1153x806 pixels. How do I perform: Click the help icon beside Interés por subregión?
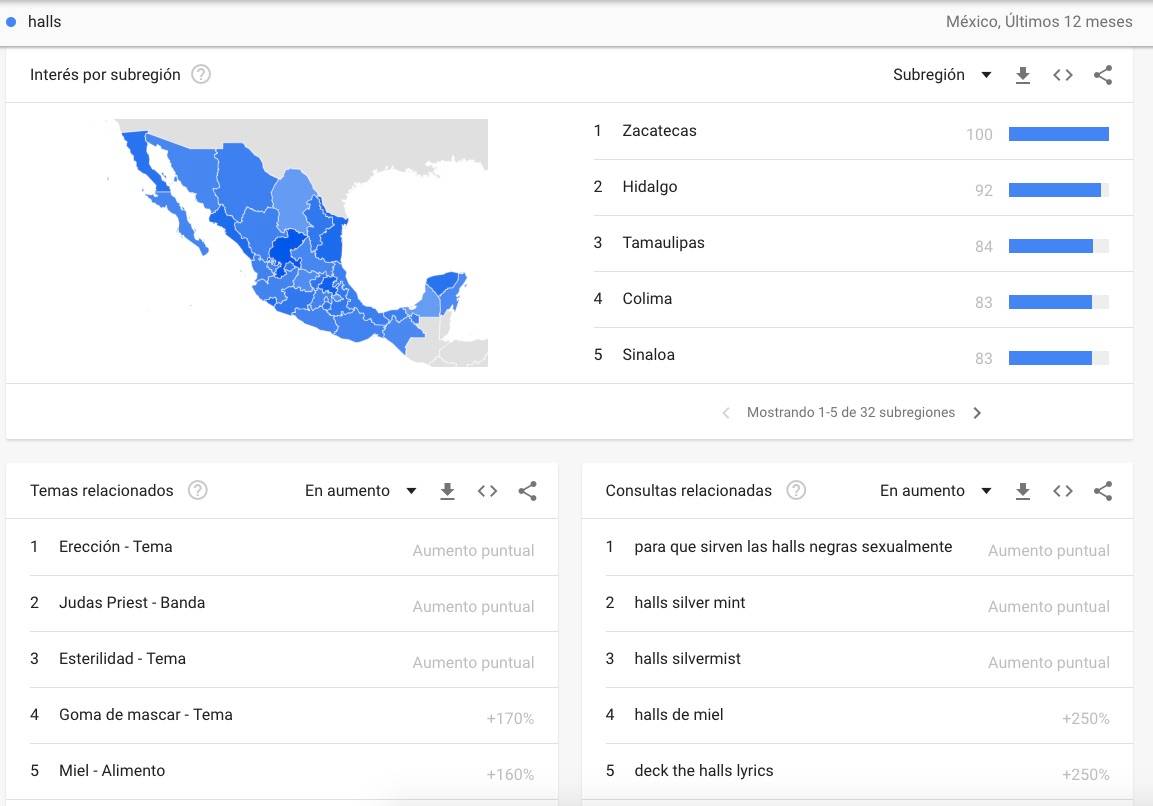[x=200, y=74]
